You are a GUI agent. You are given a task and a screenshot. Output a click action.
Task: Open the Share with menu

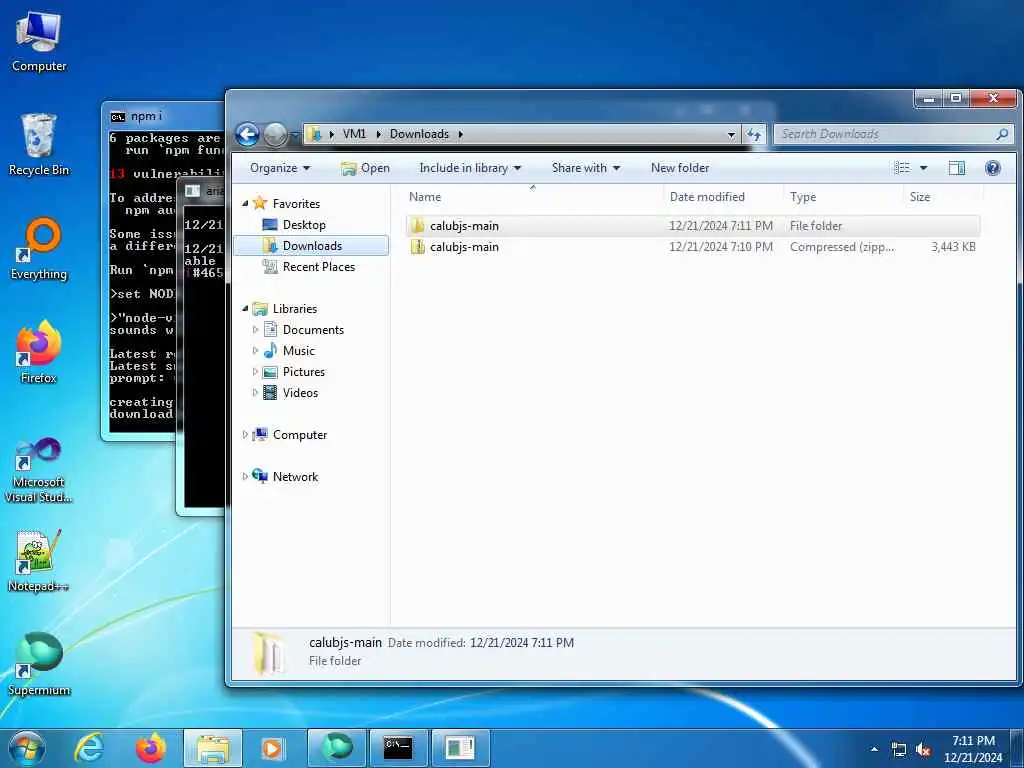(x=585, y=168)
